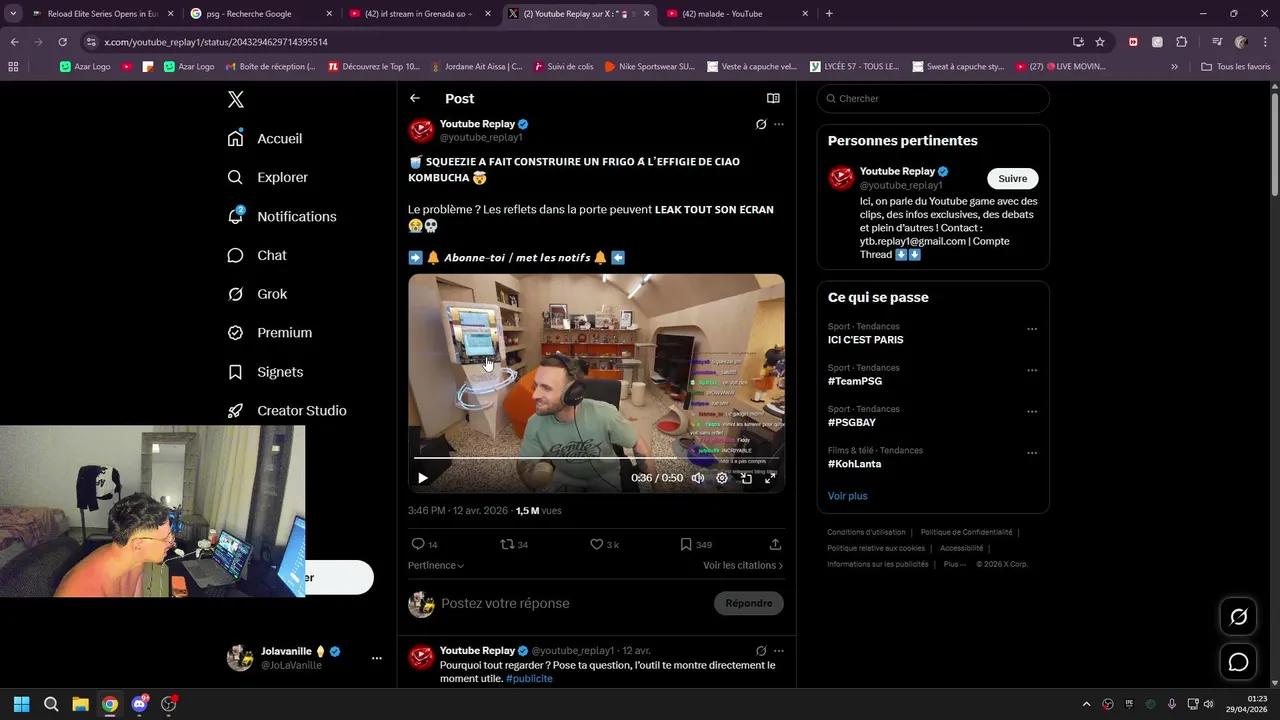This screenshot has width=1280, height=720.
Task: Repost the post with 34 reposts
Action: coord(514,544)
